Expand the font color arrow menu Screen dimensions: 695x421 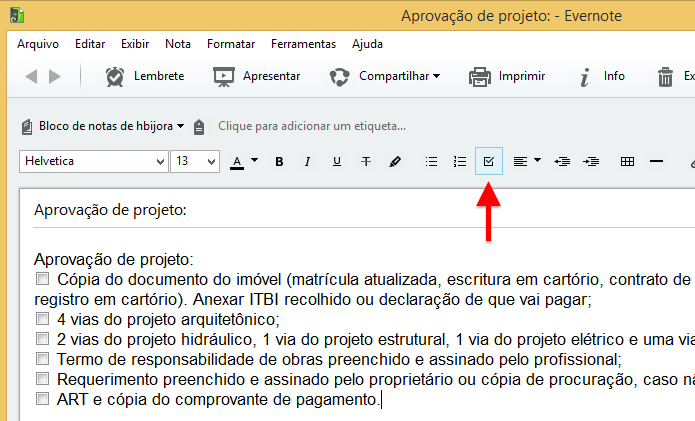(x=254, y=160)
